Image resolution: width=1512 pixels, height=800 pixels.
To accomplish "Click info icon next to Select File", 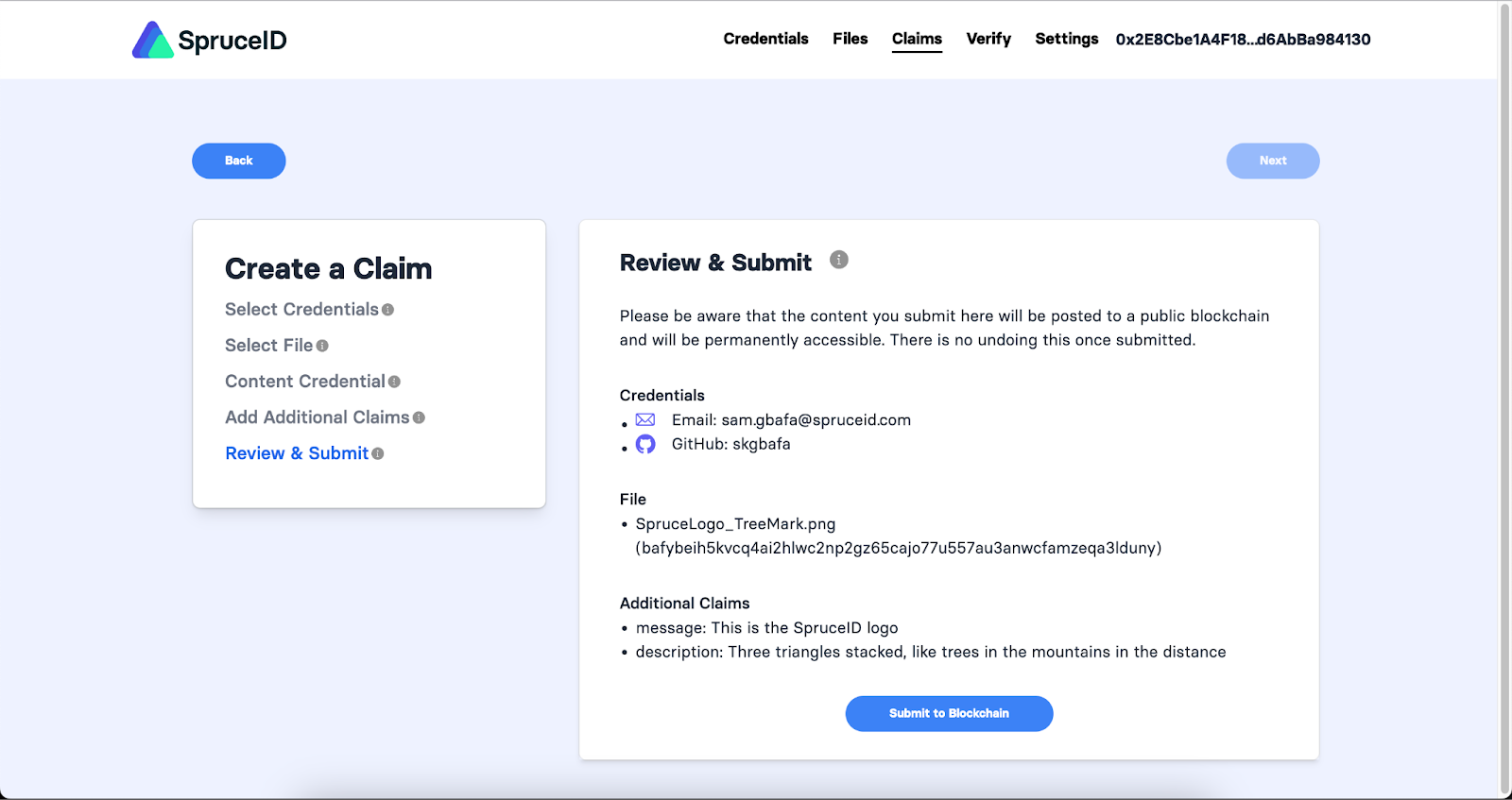I will click(322, 346).
